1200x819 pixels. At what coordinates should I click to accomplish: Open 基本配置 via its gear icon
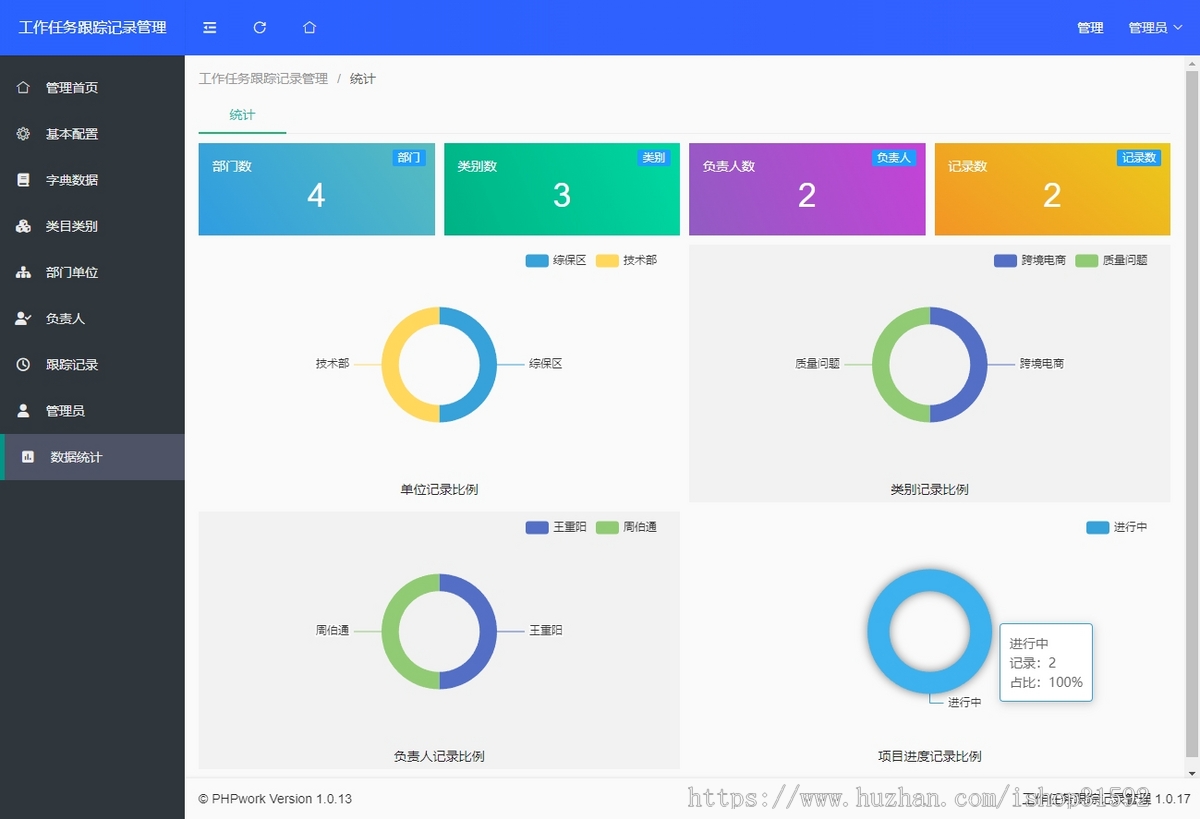pyautogui.click(x=23, y=134)
